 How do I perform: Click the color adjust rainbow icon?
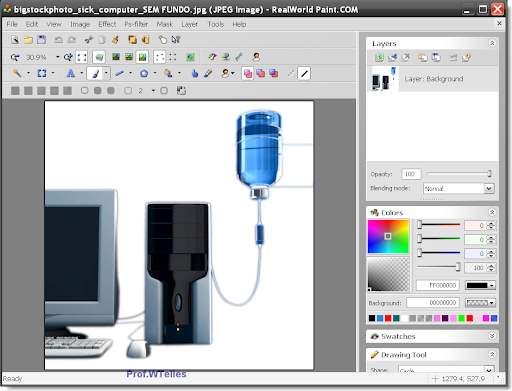pyautogui.click(x=212, y=57)
